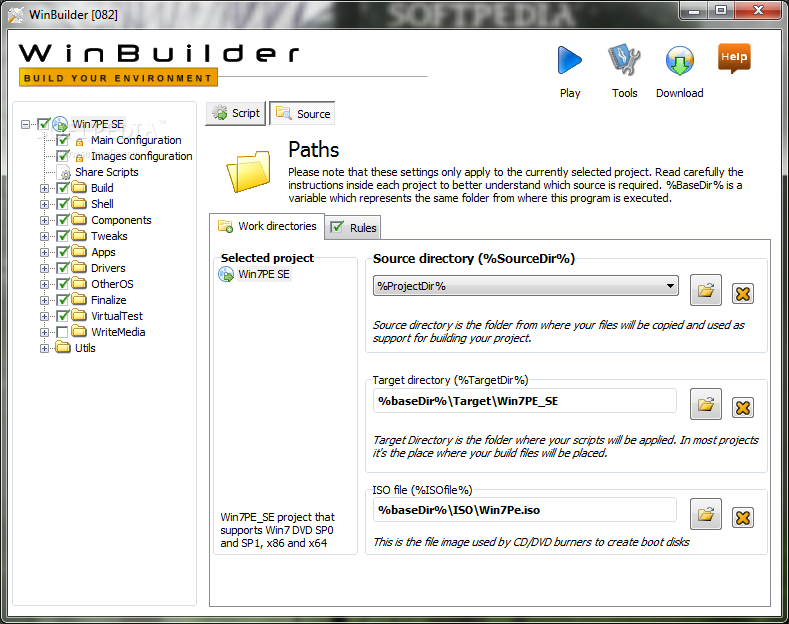This screenshot has width=789, height=624.
Task: Collapse the Win7PE SE tree root
Action: (x=25, y=124)
